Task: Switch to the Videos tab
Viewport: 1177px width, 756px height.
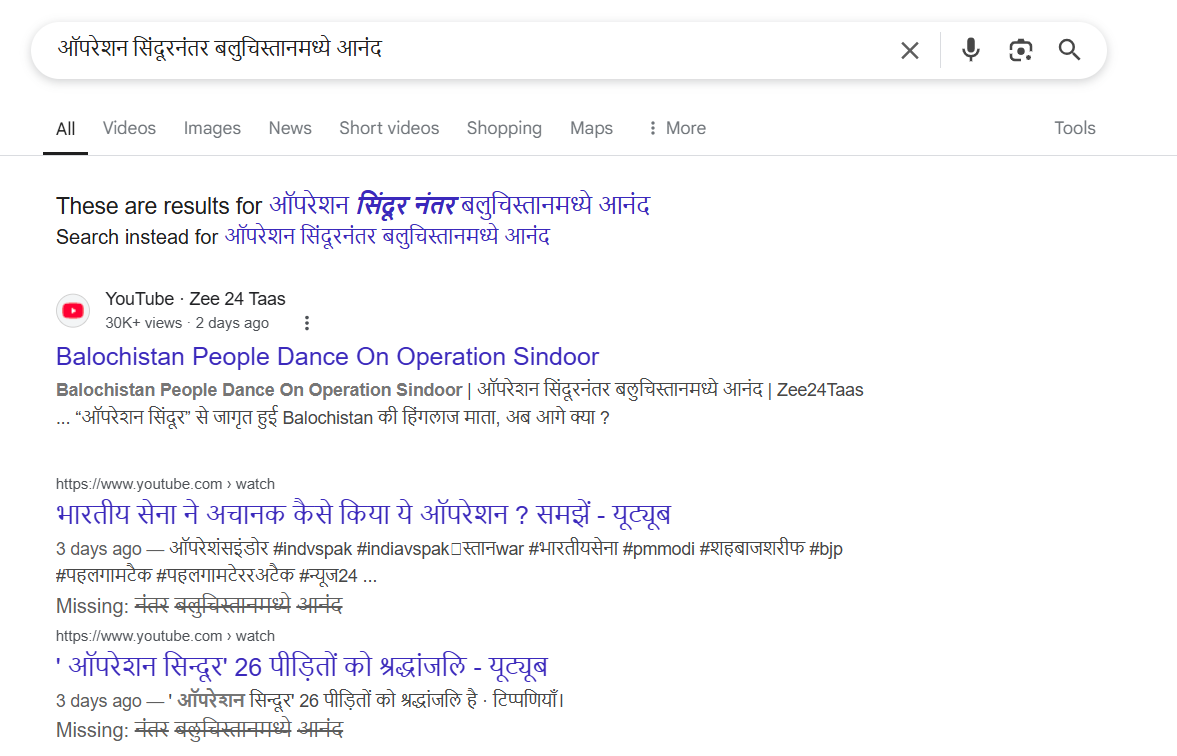Action: (128, 128)
